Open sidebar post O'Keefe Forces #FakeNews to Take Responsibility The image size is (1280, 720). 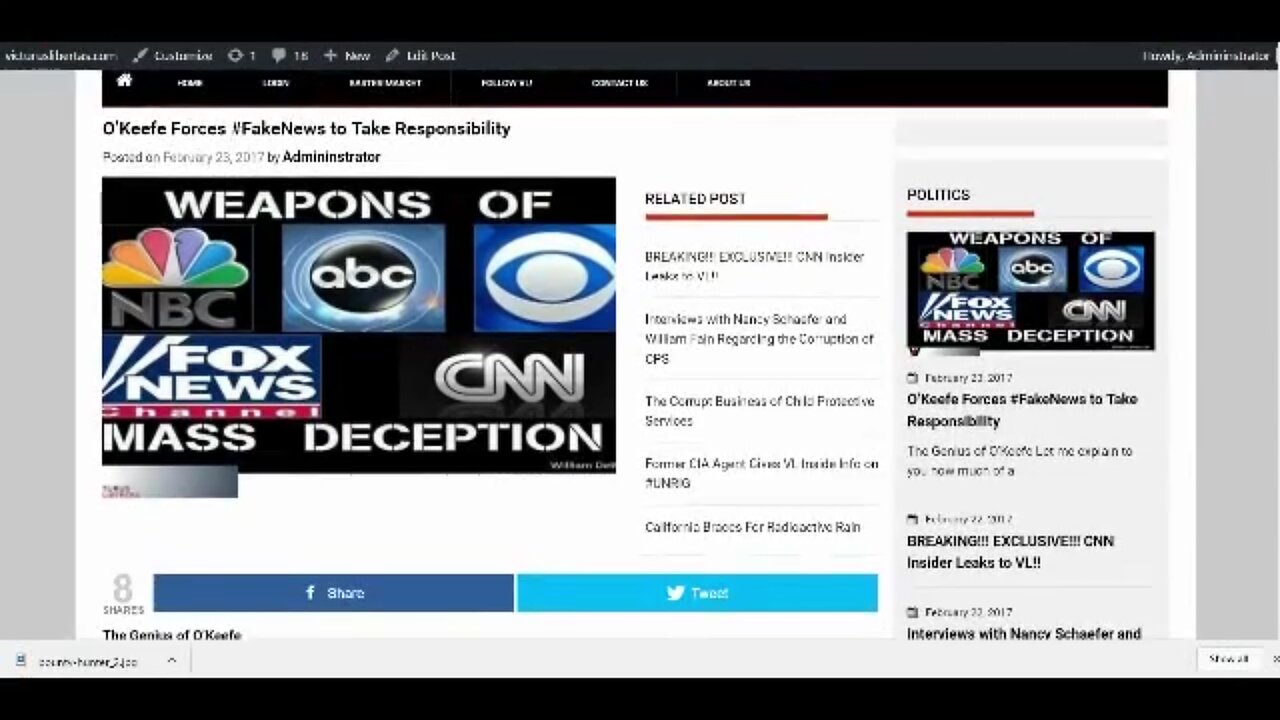tap(1022, 410)
